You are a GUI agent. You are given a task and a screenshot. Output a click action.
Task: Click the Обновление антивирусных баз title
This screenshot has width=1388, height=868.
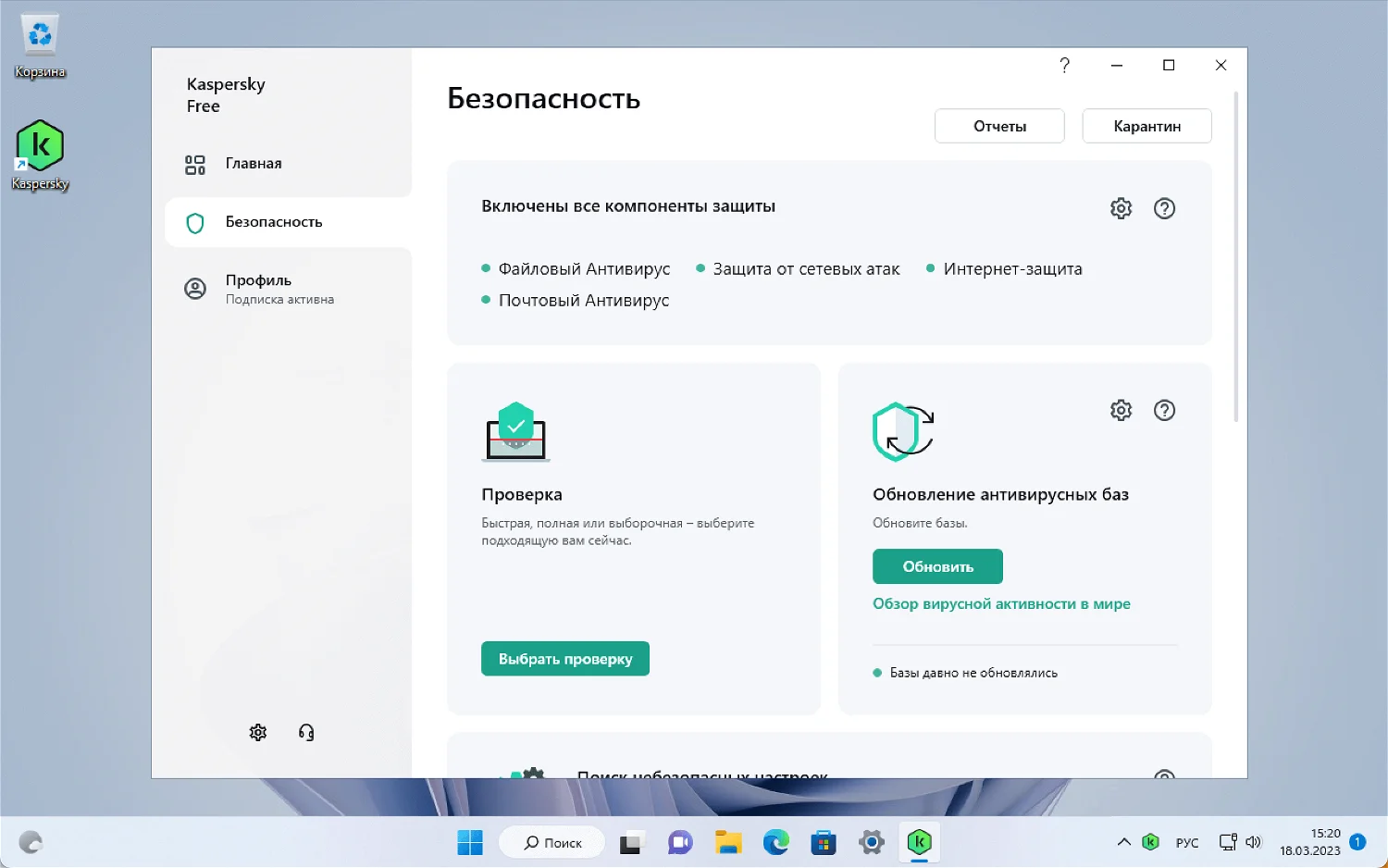tap(1000, 494)
